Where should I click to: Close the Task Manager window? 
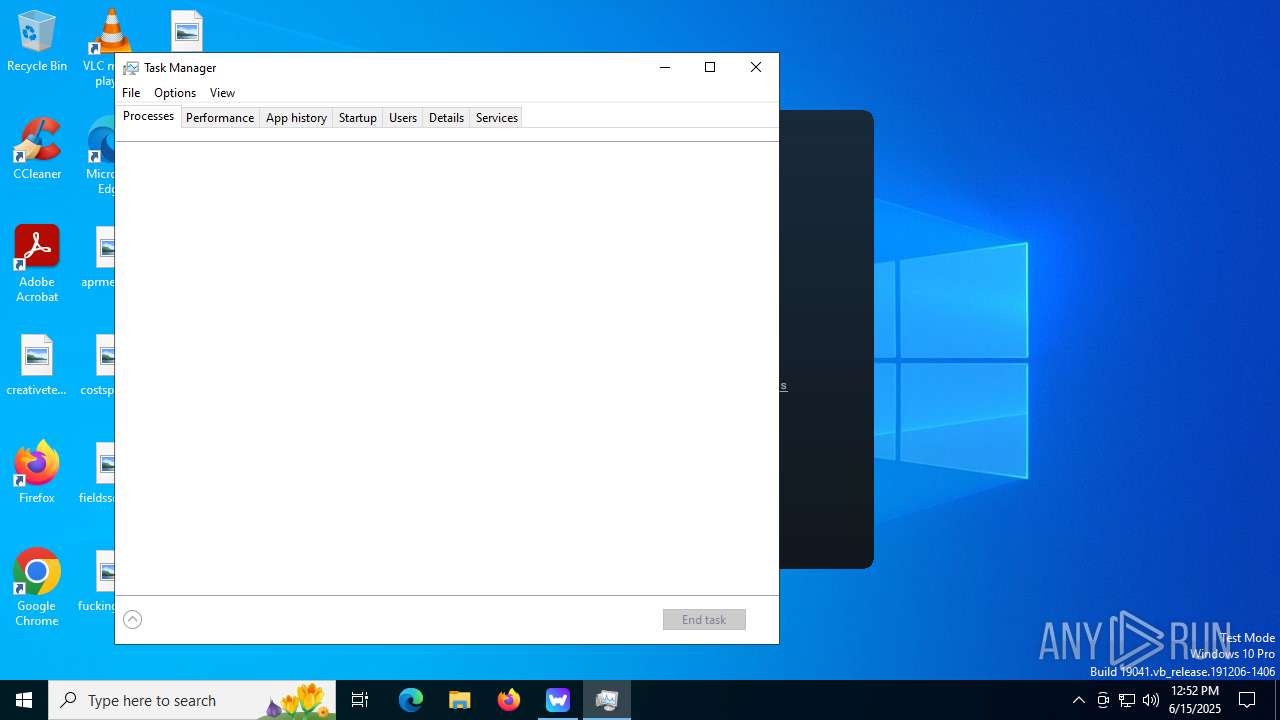coord(756,68)
